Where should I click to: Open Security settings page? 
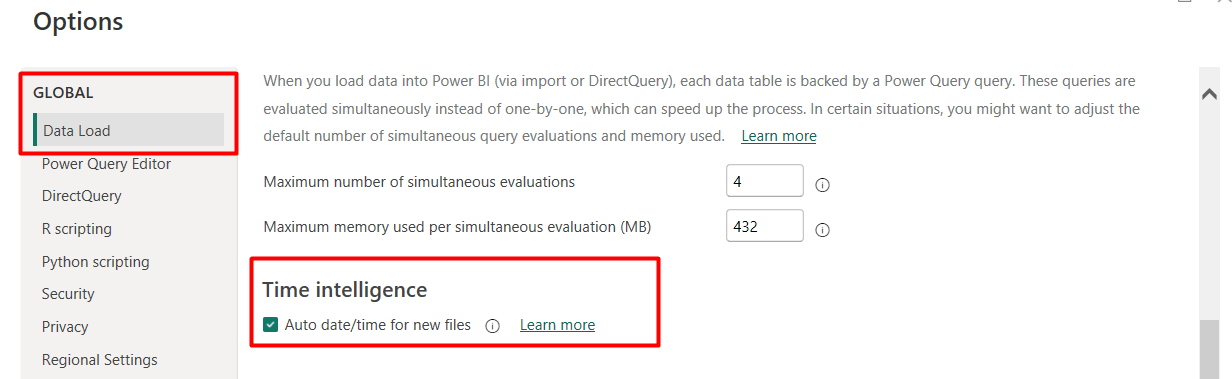point(68,294)
